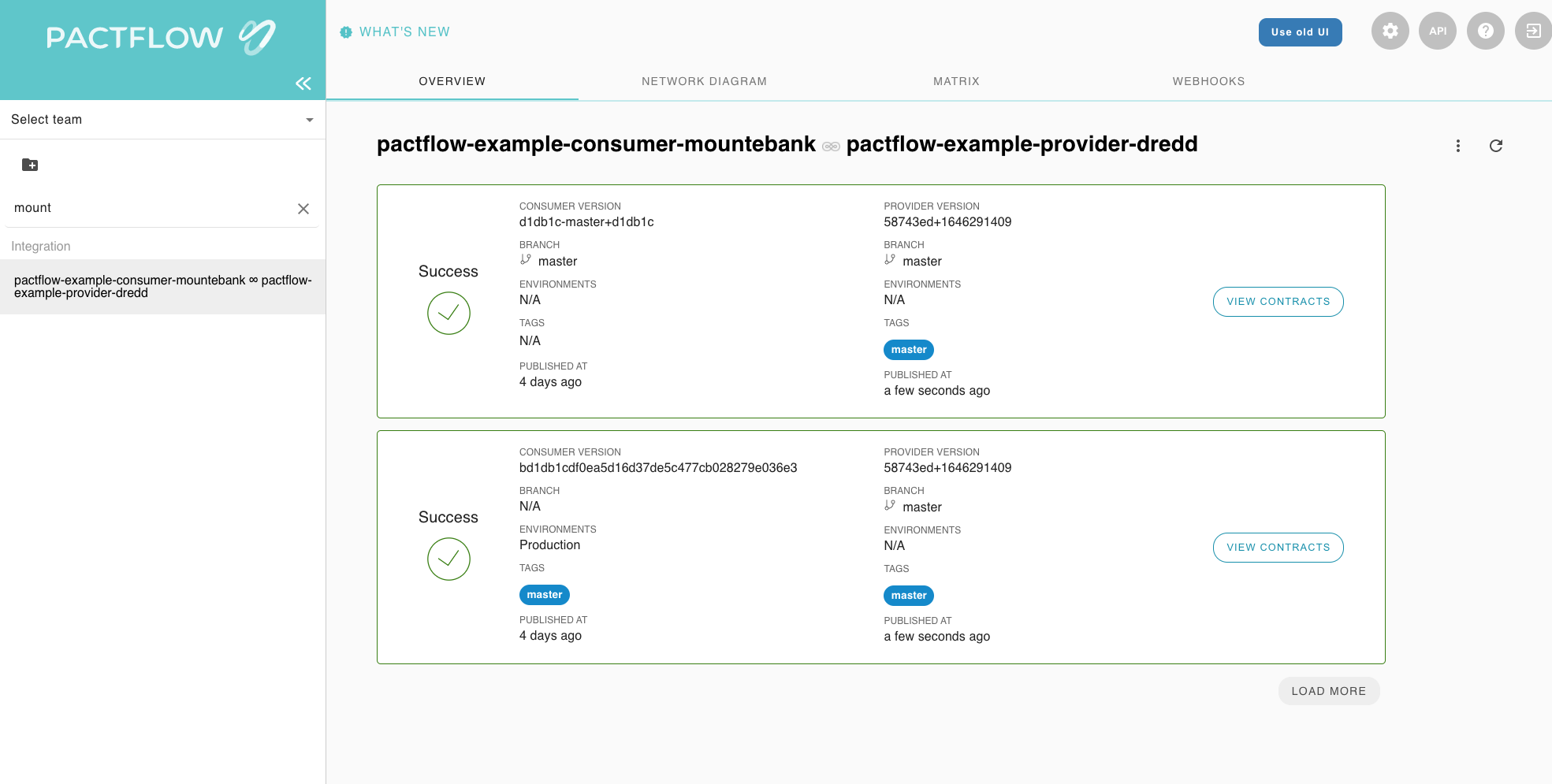The image size is (1552, 784).
Task: Open the Matrix tab
Action: [956, 81]
